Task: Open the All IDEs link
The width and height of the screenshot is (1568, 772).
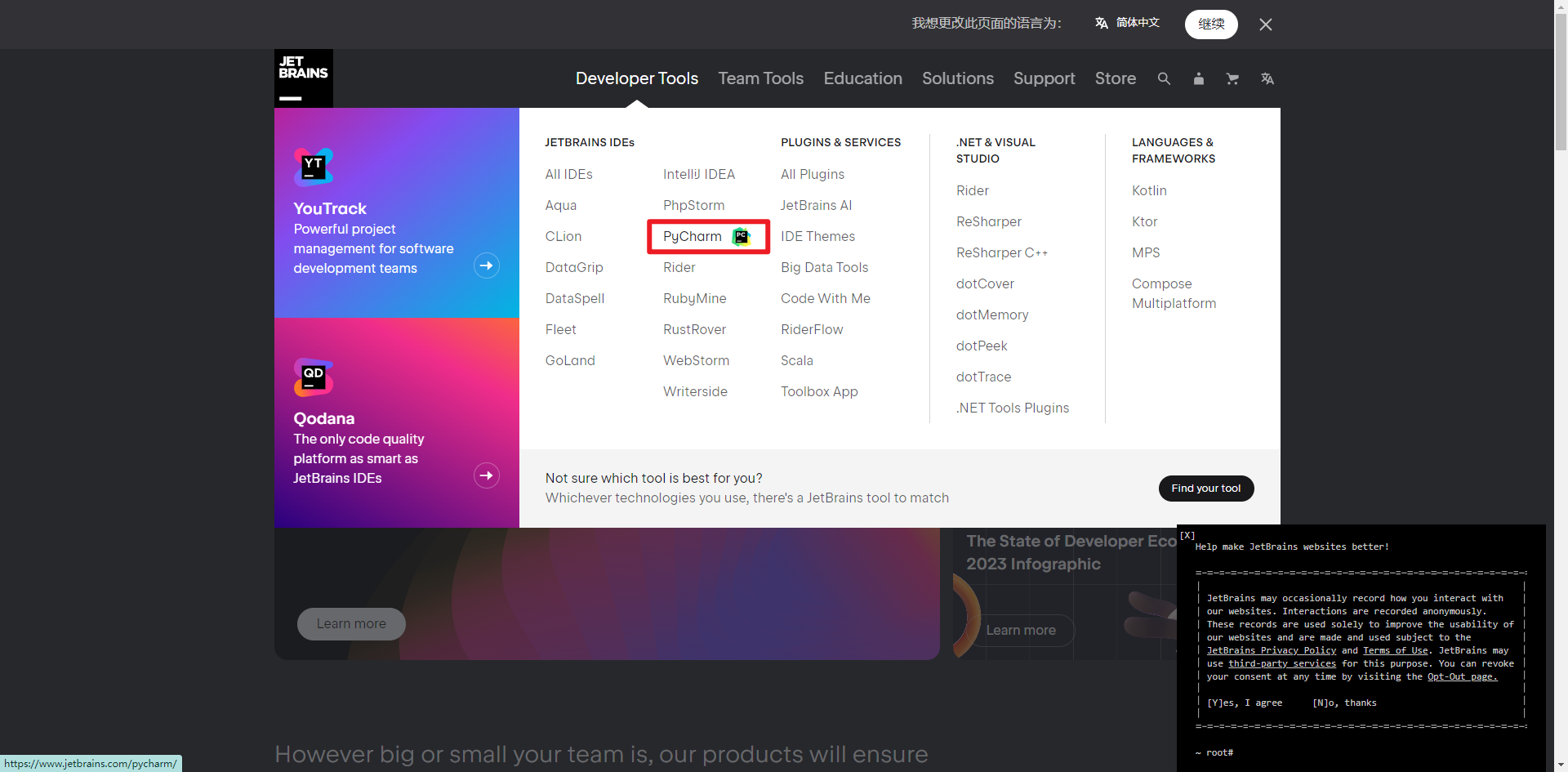Action: coord(569,174)
